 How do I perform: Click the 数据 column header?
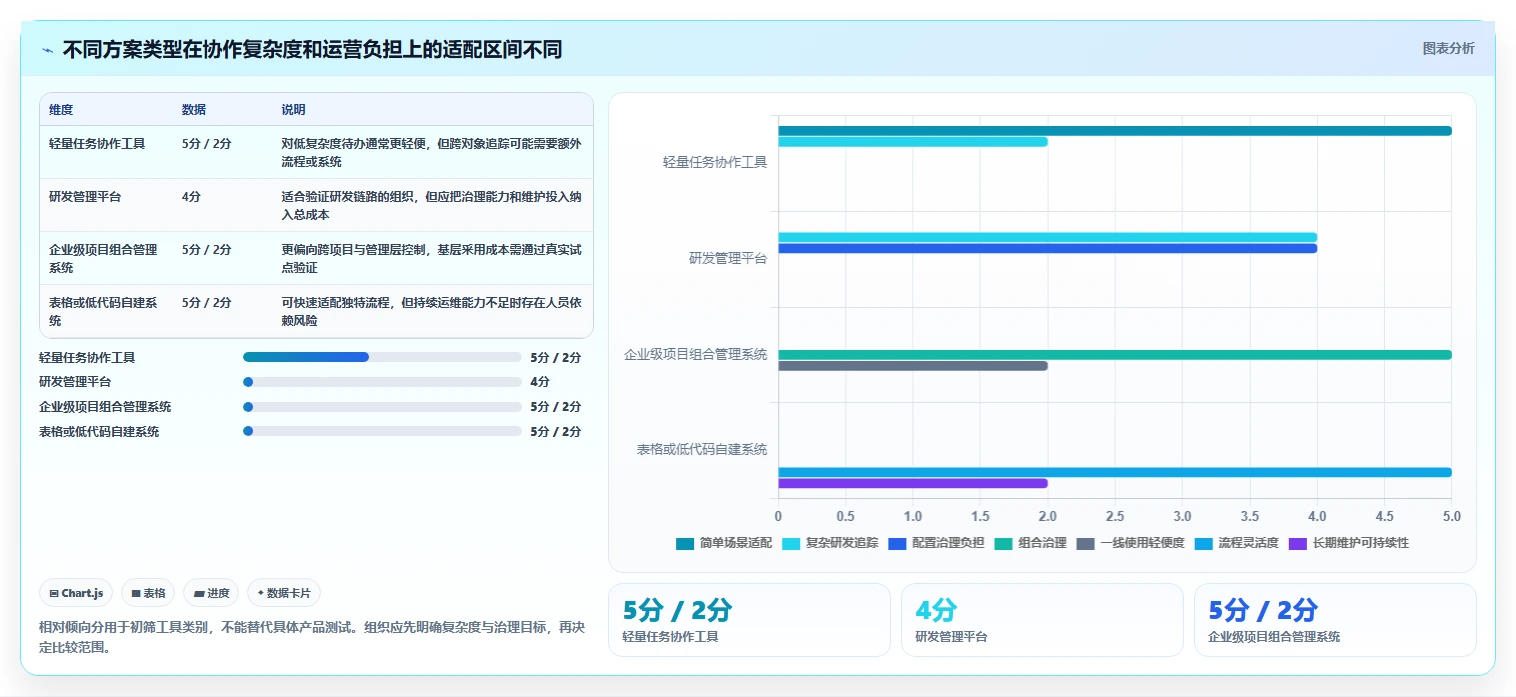[x=194, y=109]
